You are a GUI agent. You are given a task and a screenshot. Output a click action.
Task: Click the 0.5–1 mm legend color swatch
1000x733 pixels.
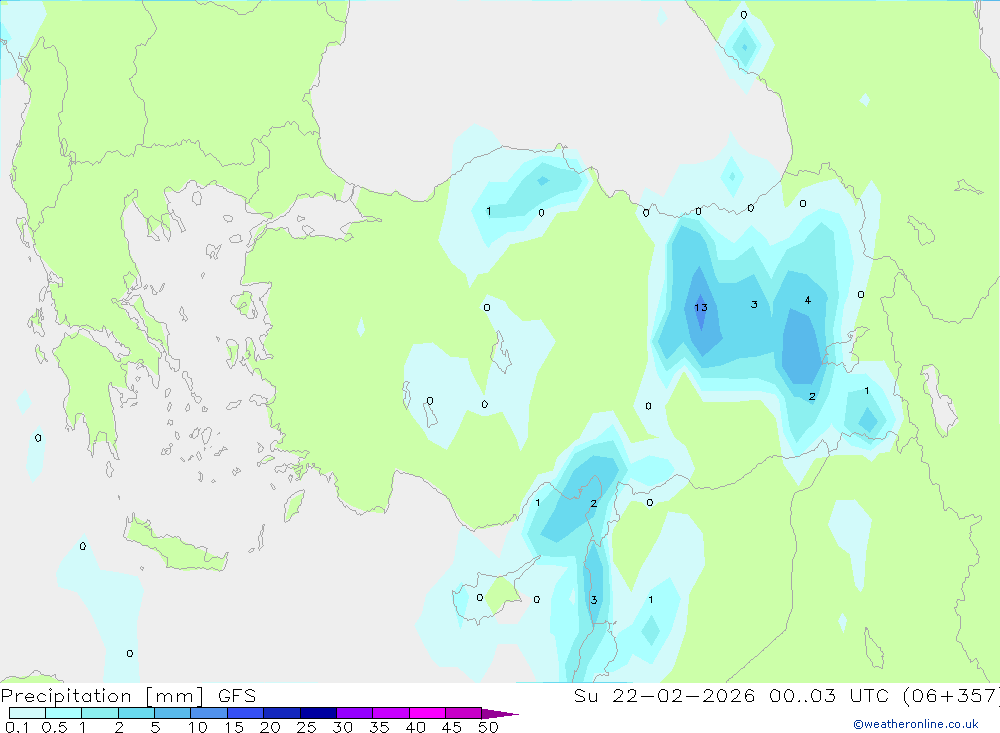(x=64, y=713)
